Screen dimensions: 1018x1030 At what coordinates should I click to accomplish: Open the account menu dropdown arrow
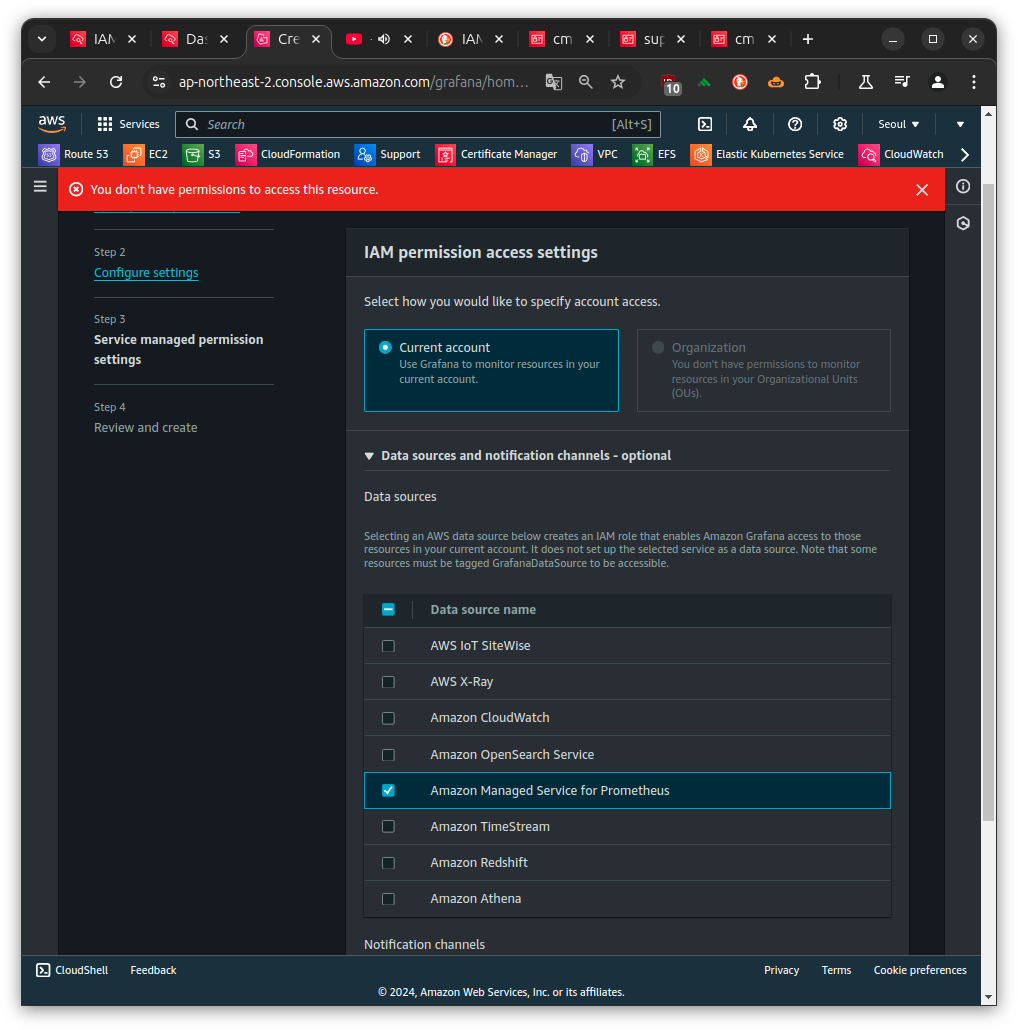[960, 124]
